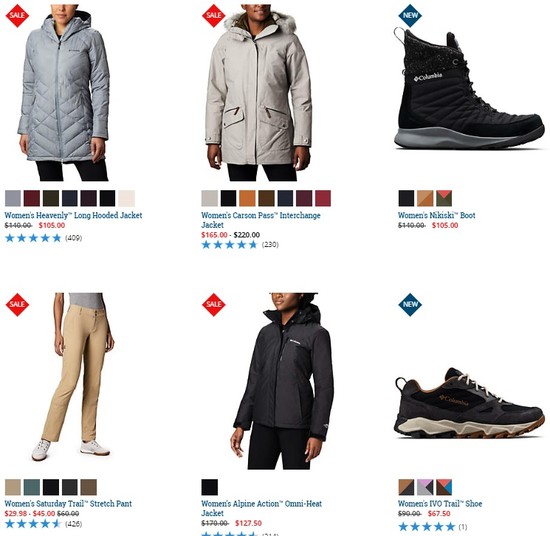
Task: Open Women's Heavenly Long Hooded Jacket link
Action: coord(73,215)
